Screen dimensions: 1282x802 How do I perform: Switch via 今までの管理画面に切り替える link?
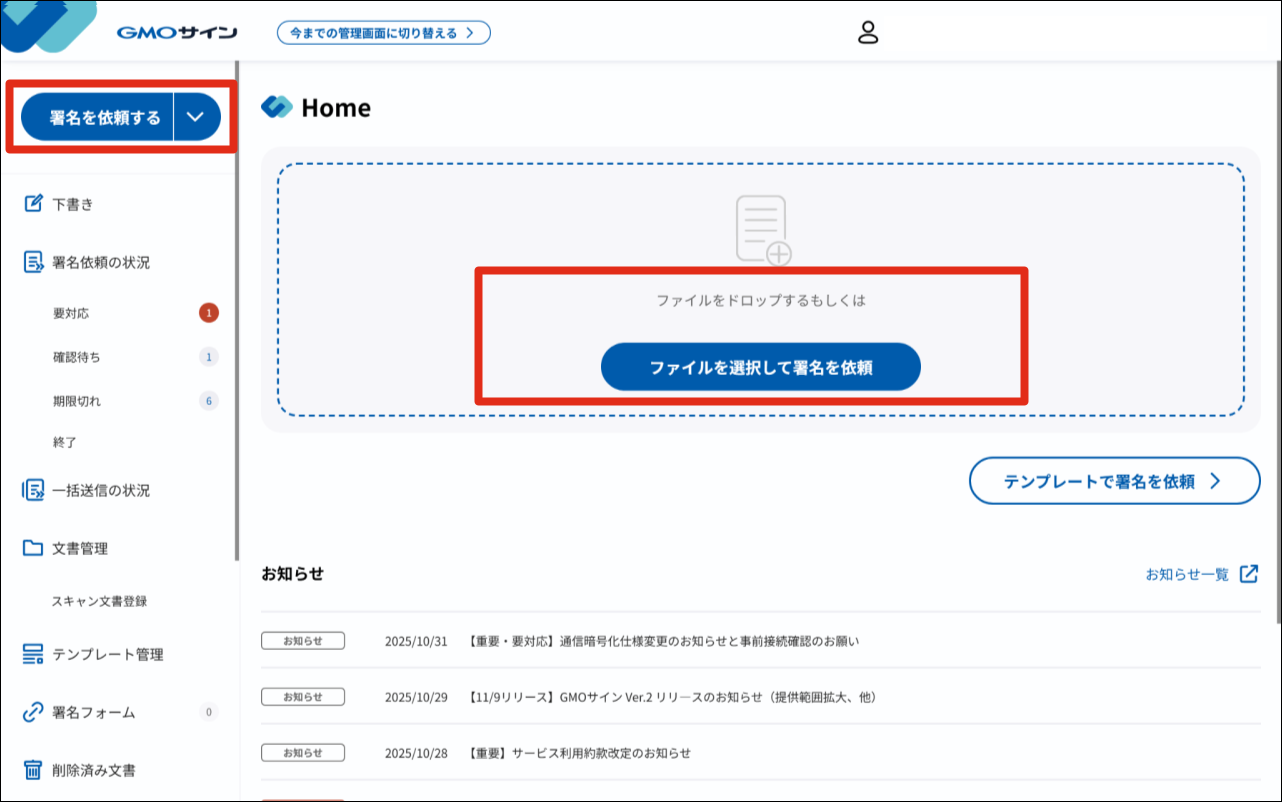pos(383,32)
